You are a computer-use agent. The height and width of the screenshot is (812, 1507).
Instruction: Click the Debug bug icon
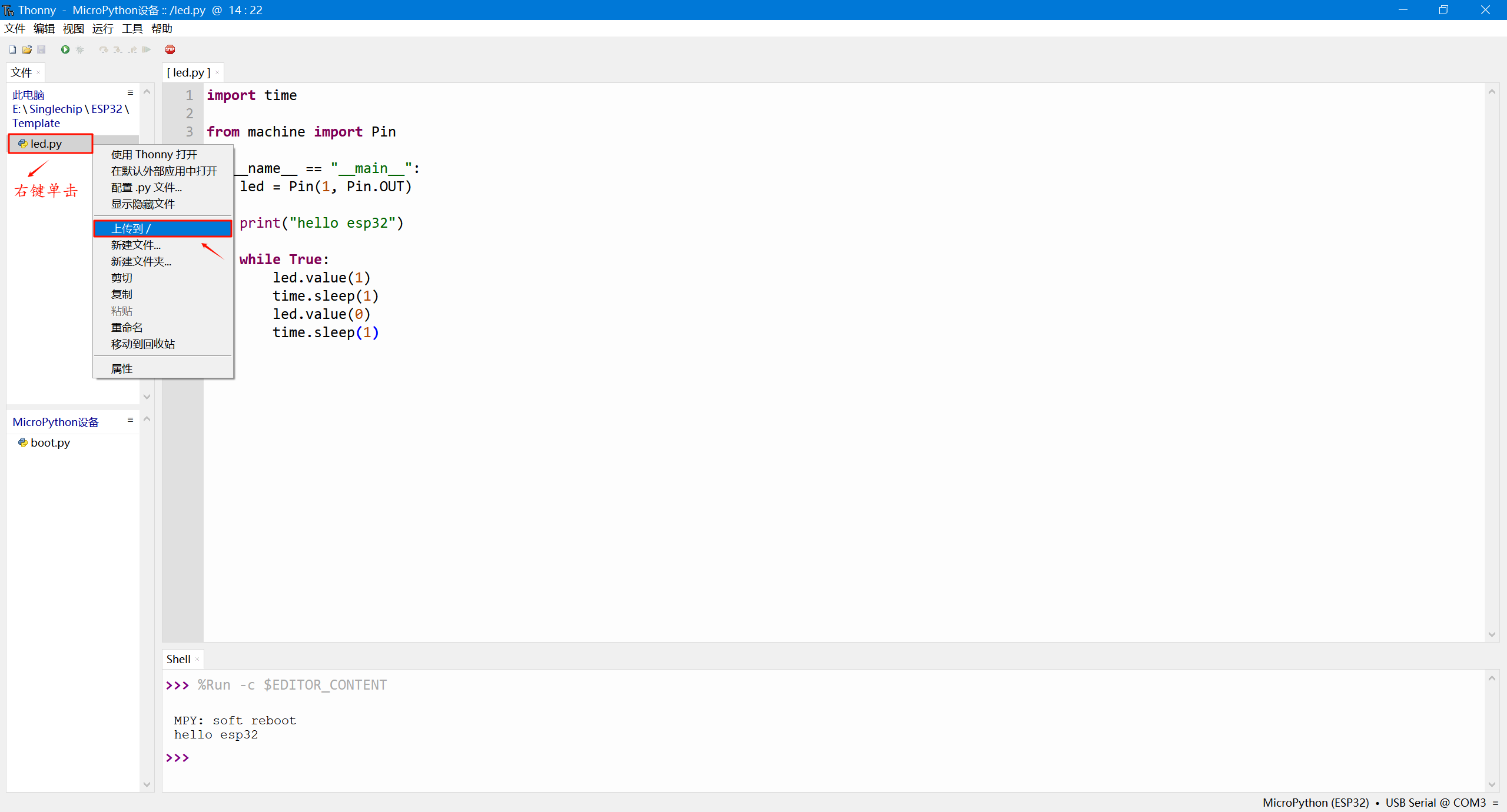[80, 49]
